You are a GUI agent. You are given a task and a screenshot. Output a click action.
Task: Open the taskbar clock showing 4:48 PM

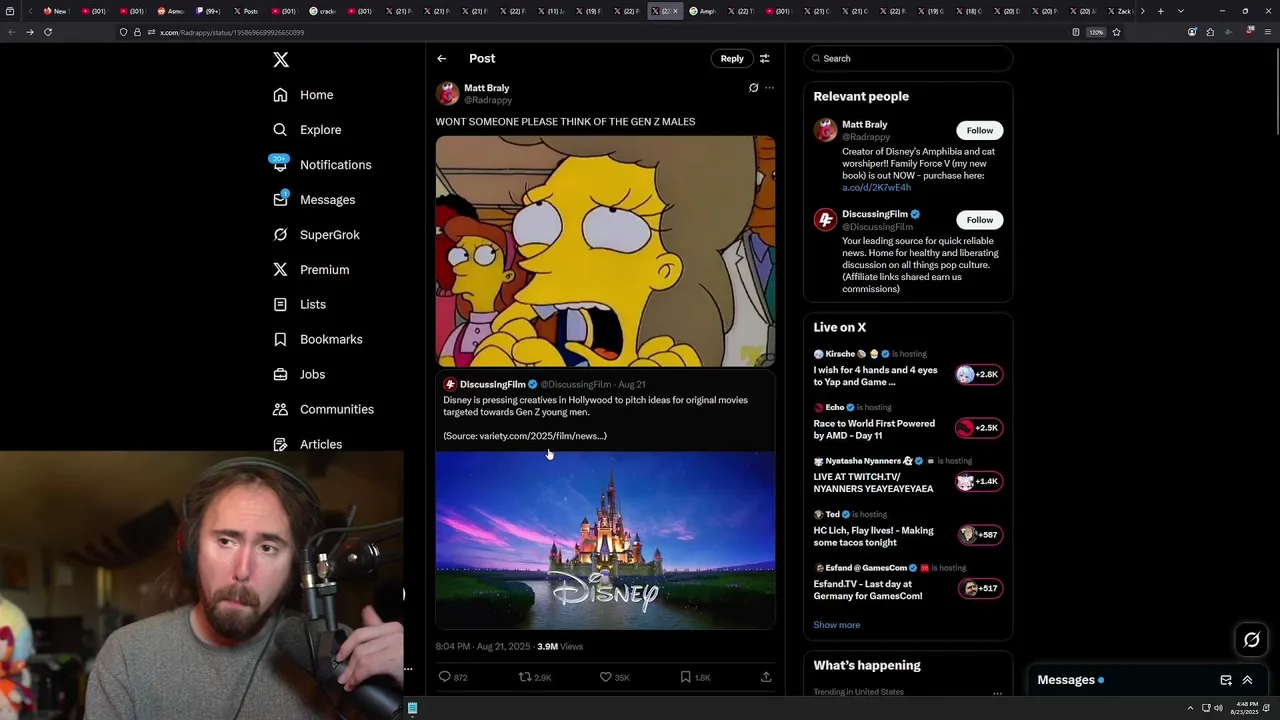pos(1246,708)
